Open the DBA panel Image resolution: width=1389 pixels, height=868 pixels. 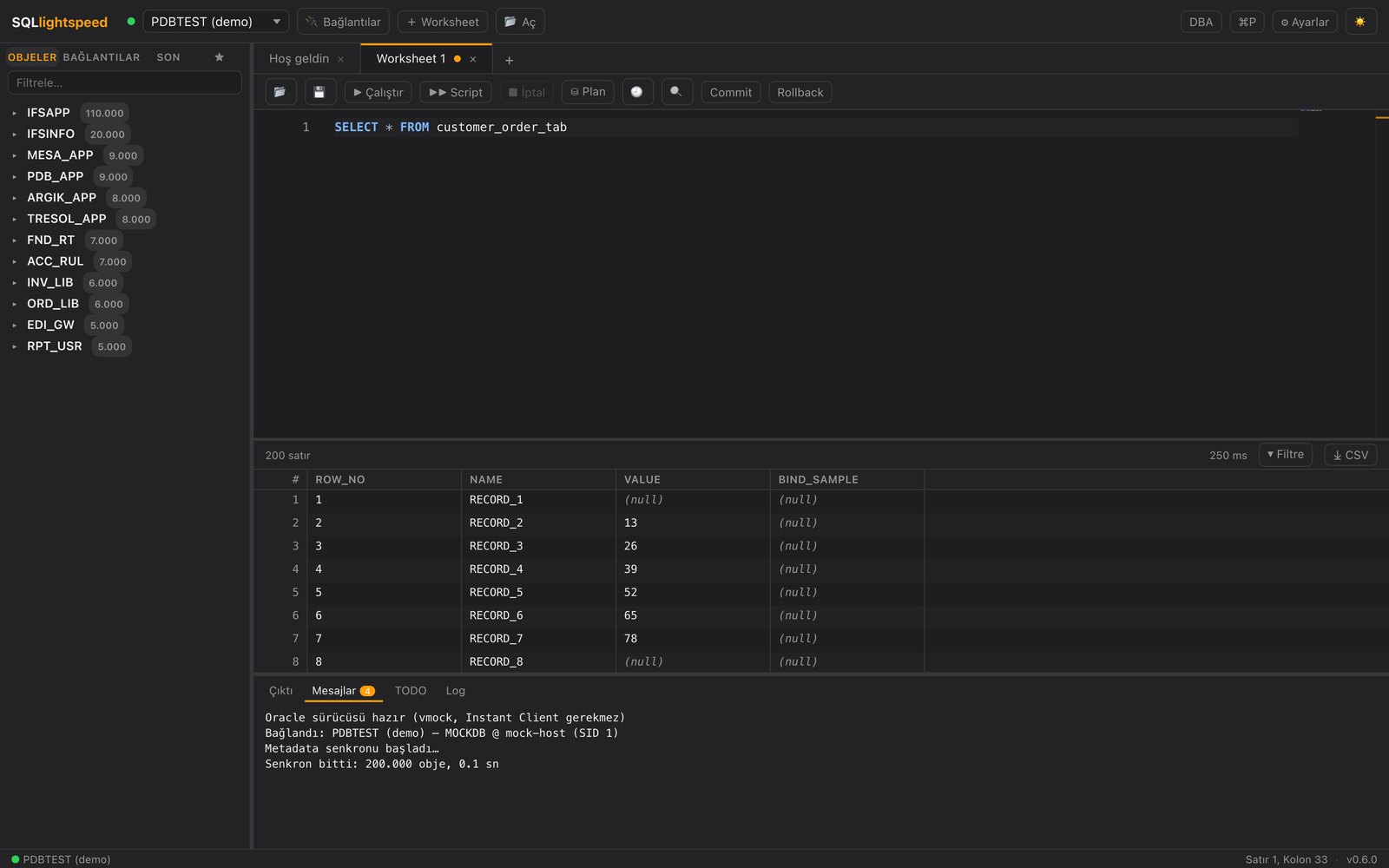pyautogui.click(x=1201, y=22)
